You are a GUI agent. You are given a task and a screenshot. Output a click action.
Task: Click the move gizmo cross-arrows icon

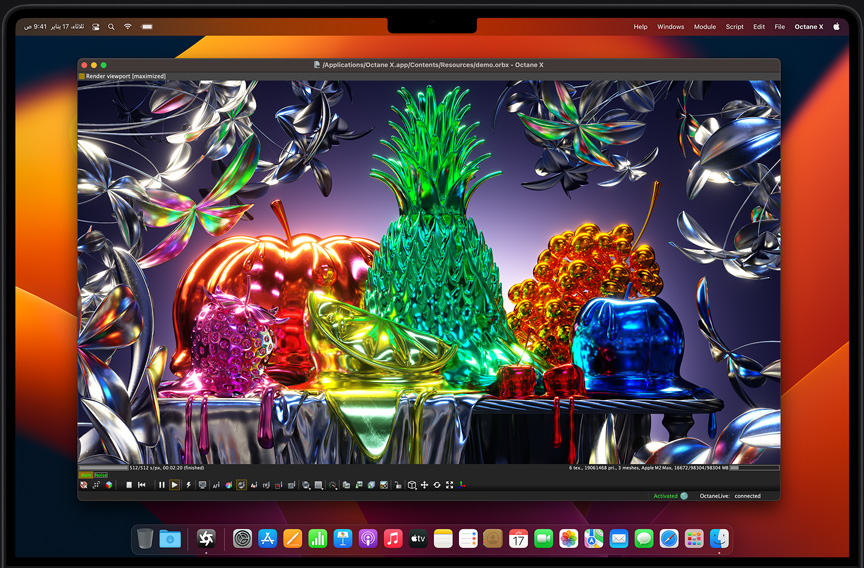[x=424, y=485]
